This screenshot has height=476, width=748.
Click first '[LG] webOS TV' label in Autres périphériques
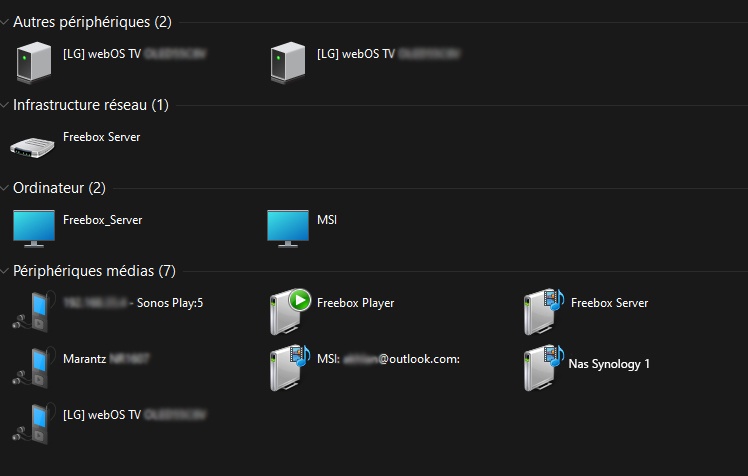tap(102, 54)
